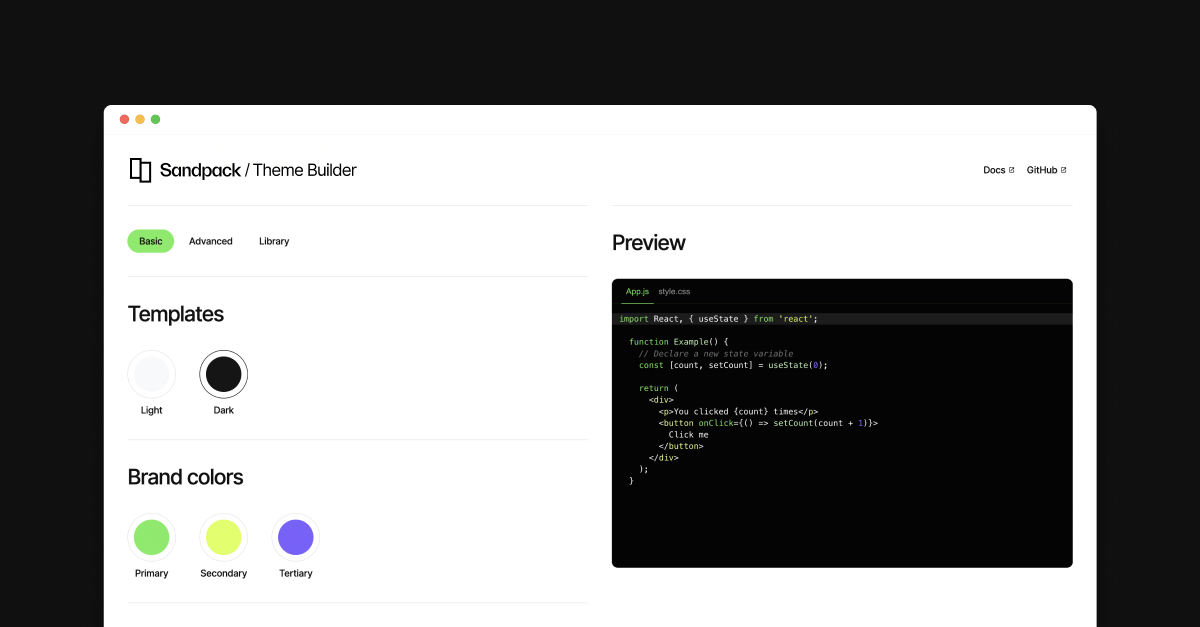Image resolution: width=1200 pixels, height=627 pixels.
Task: Click the Sandpack / Theme Builder title
Action: [258, 169]
